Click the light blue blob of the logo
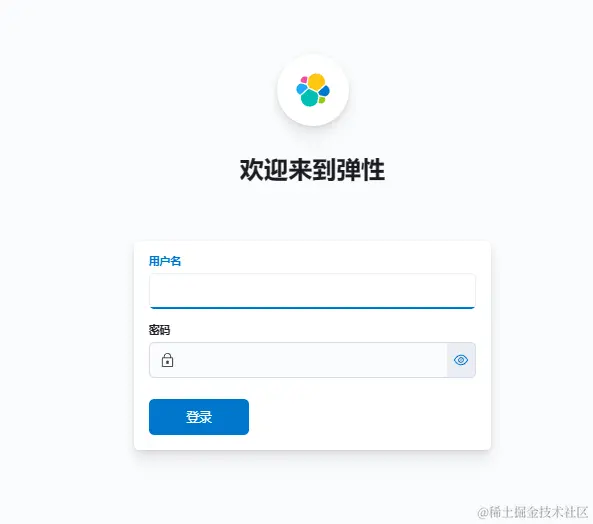This screenshot has width=593, height=524. (x=301, y=89)
